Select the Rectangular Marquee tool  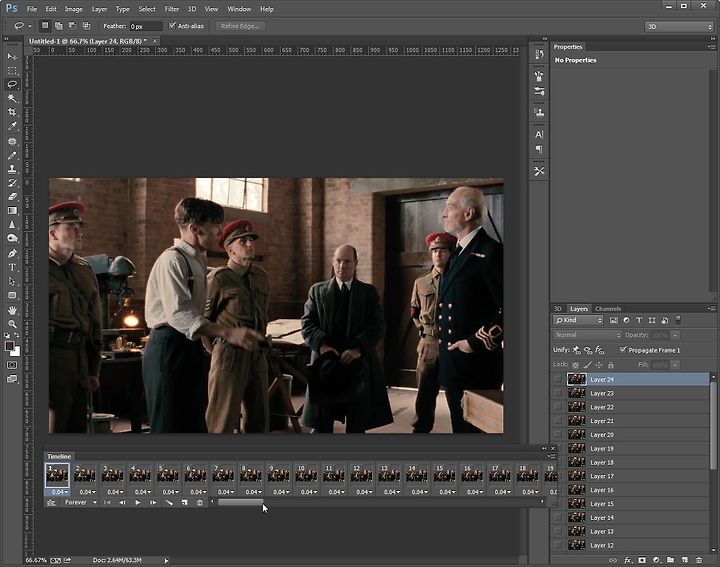pos(12,71)
